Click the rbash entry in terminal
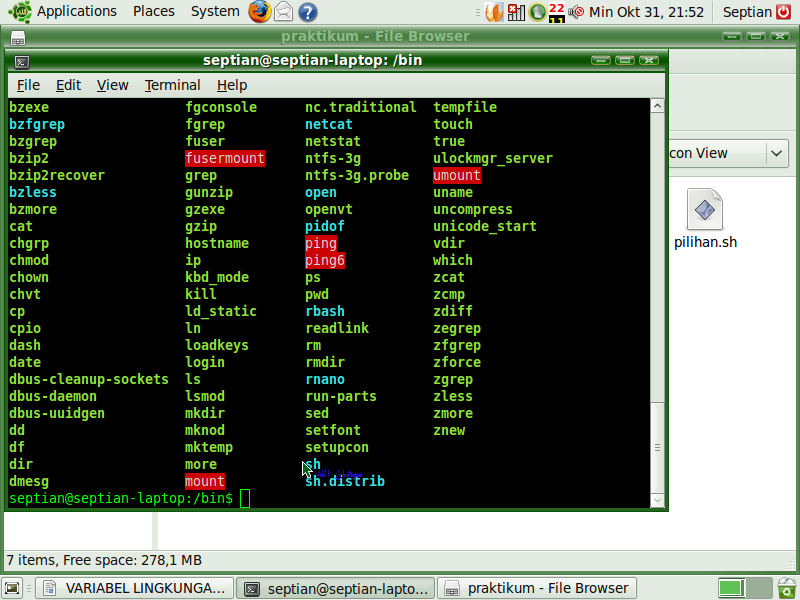This screenshot has height=600, width=800. pyautogui.click(x=325, y=311)
